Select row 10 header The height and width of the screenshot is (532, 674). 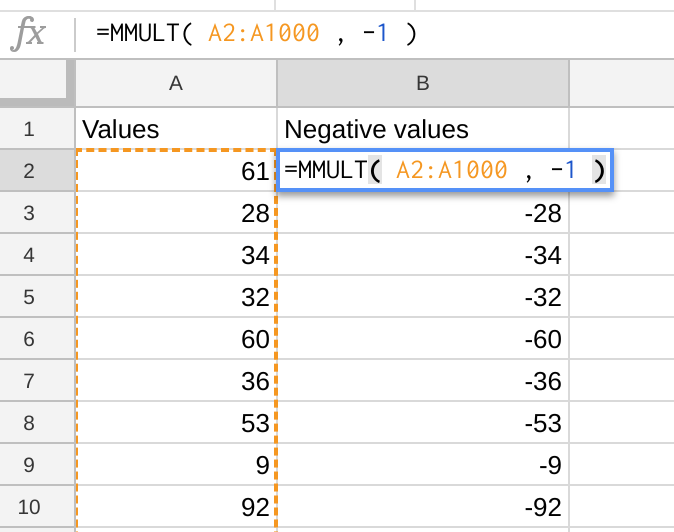click(37, 507)
